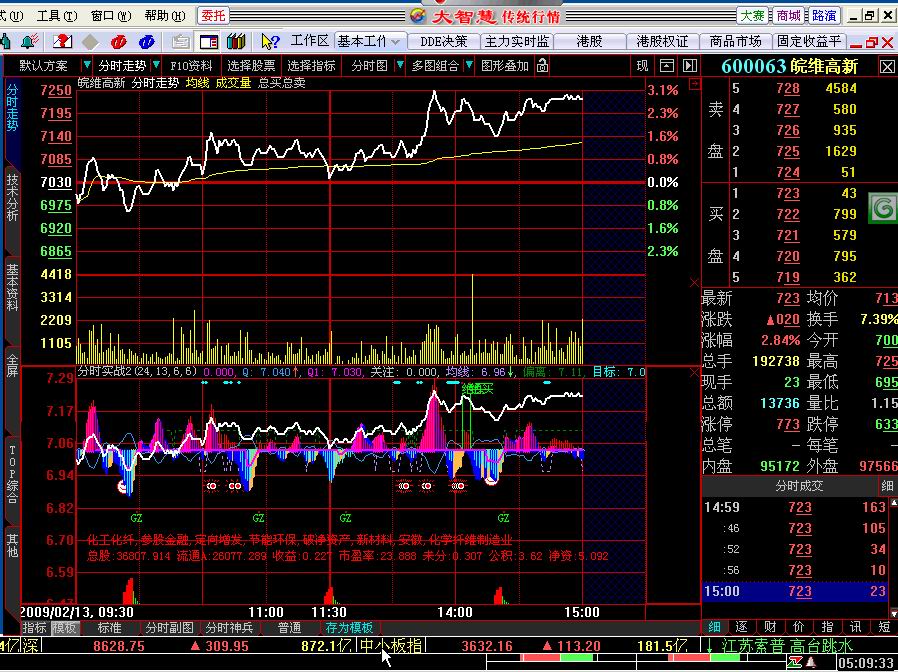
Task: Click the 现 button
Action: 643,66
